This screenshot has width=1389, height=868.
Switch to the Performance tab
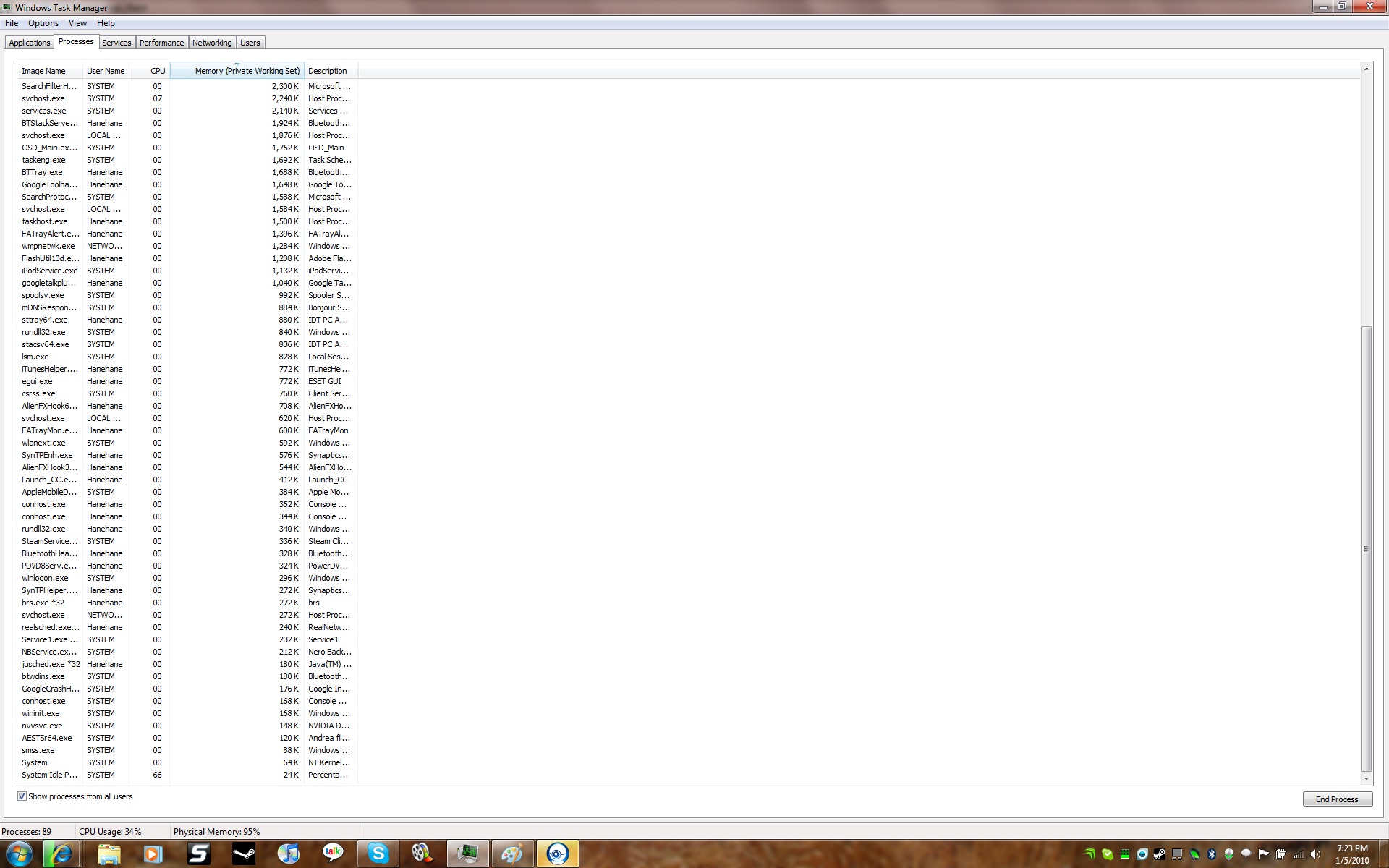[x=162, y=43]
